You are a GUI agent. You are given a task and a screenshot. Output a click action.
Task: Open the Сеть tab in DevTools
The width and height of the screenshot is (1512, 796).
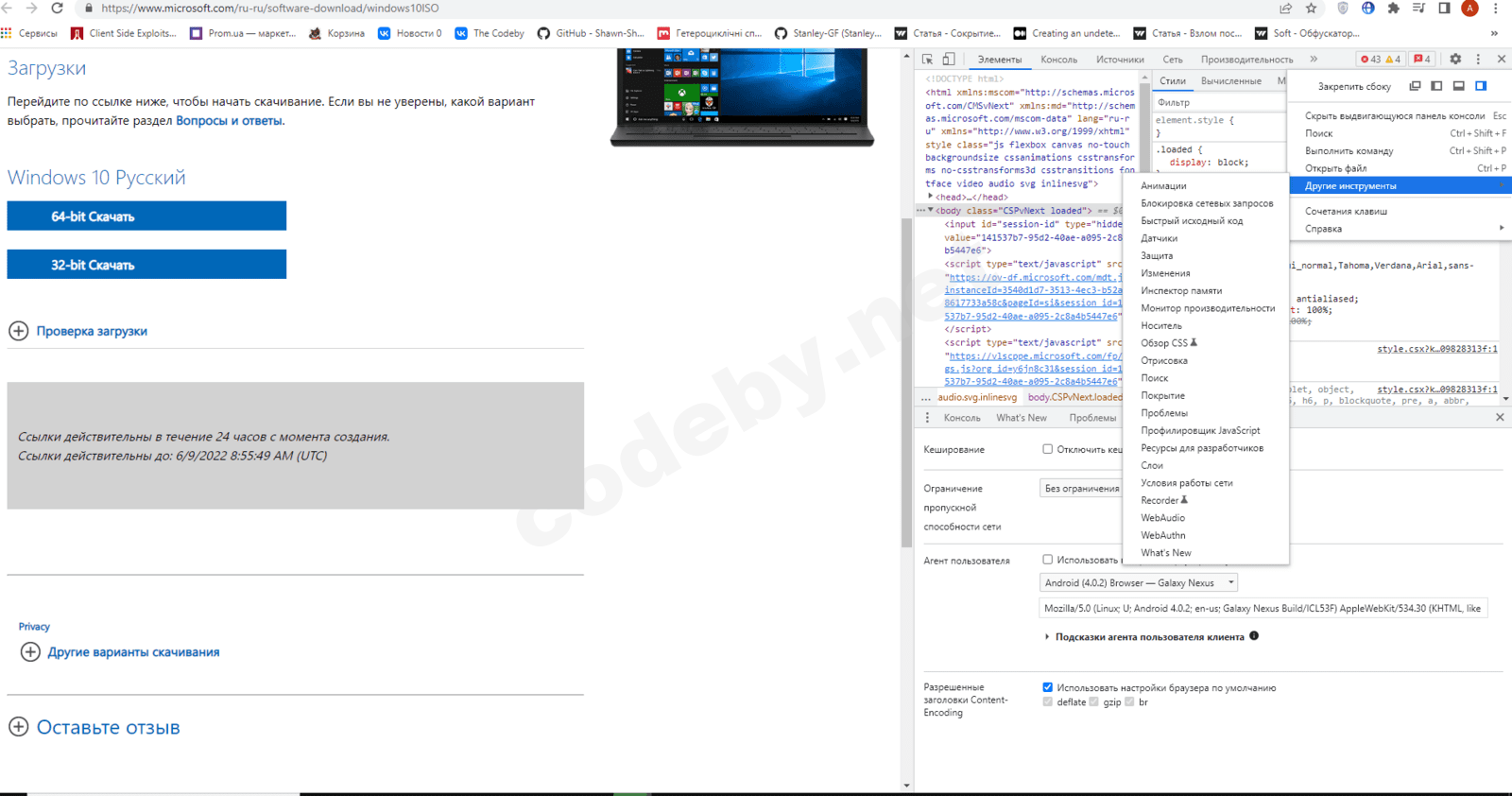(1173, 60)
